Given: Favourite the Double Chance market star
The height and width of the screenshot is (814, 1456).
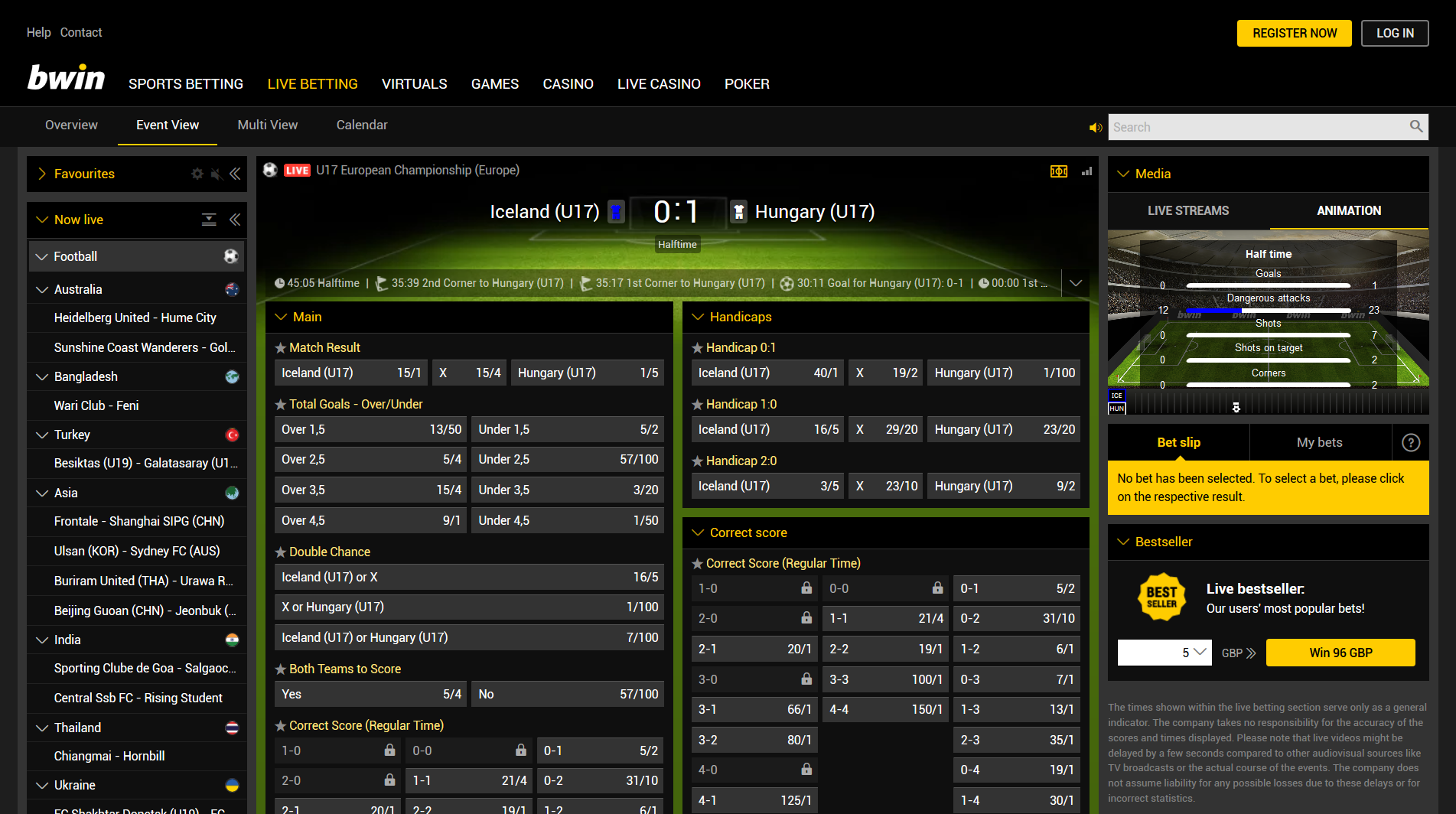Looking at the screenshot, I should 281,552.
